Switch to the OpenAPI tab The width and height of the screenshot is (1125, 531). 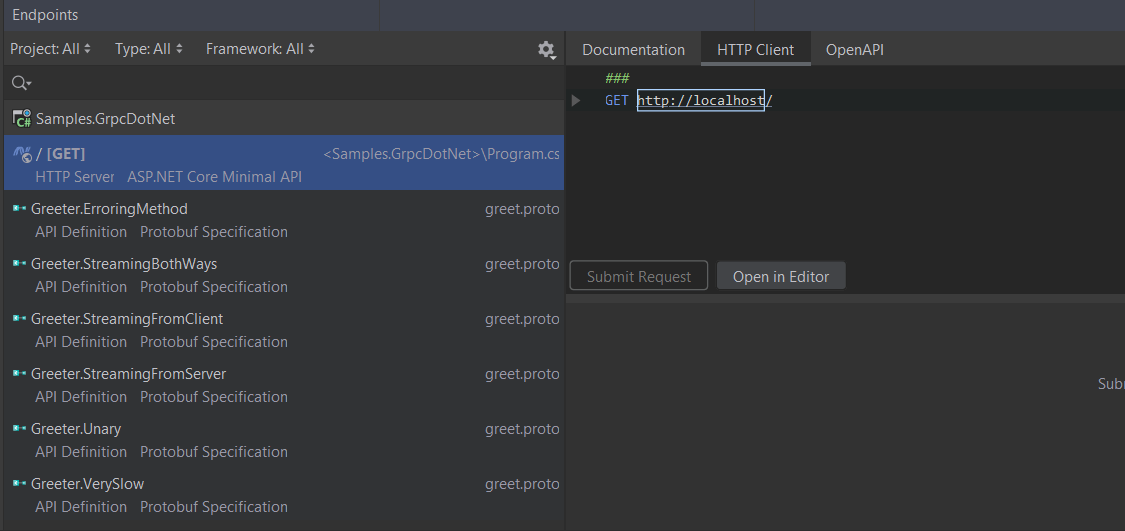point(855,50)
